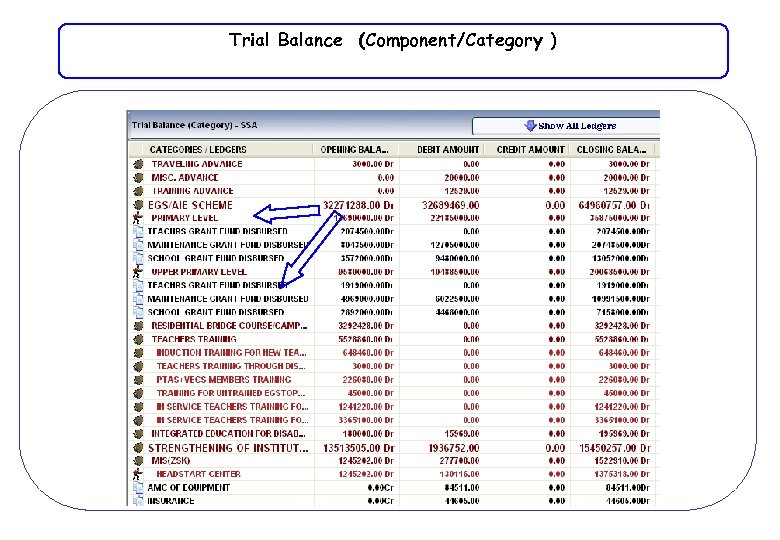
Task: Select the MIS(ZSK) row label
Action: [x=171, y=460]
